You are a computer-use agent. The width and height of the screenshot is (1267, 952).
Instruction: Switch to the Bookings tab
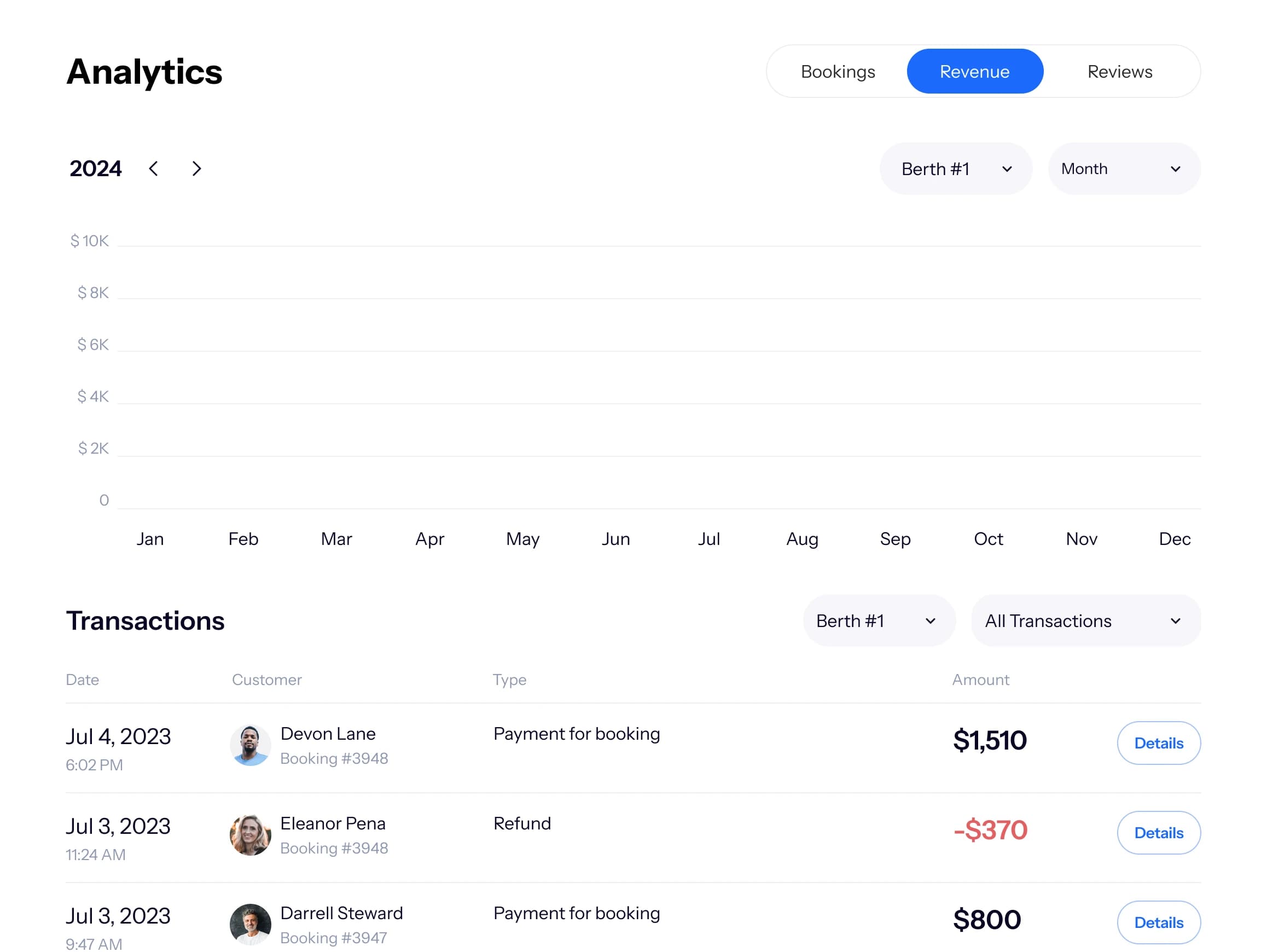(x=838, y=72)
